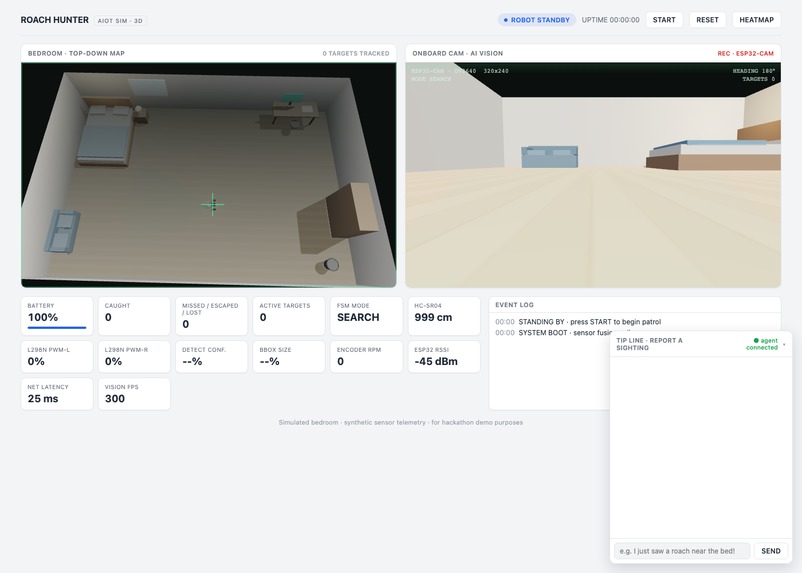The height and width of the screenshot is (573, 802).
Task: Click the TIP LINE · REPORT A SIGHTING title
Action: tap(649, 344)
